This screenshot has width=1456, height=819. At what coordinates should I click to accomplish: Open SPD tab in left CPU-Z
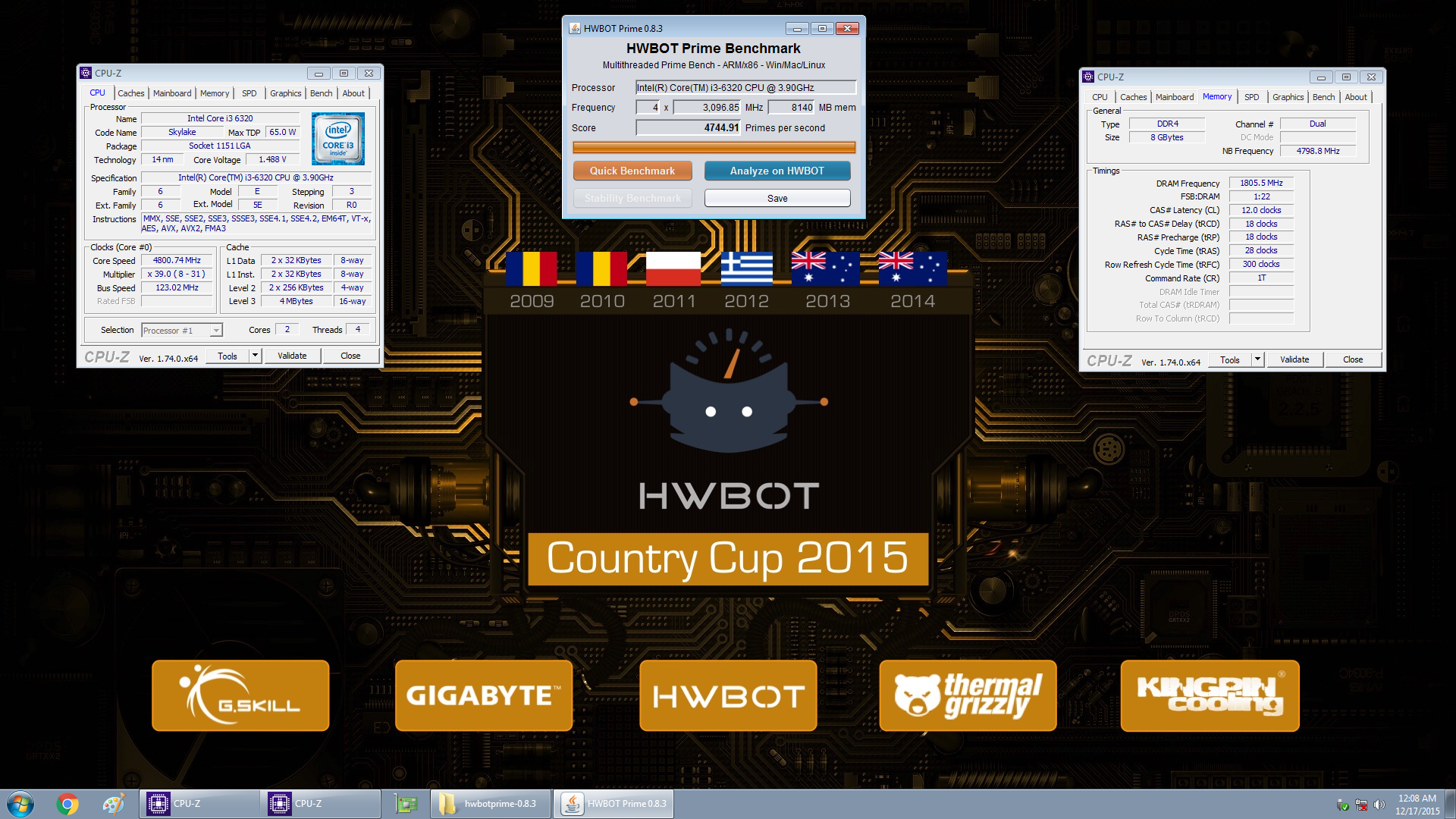tap(249, 93)
